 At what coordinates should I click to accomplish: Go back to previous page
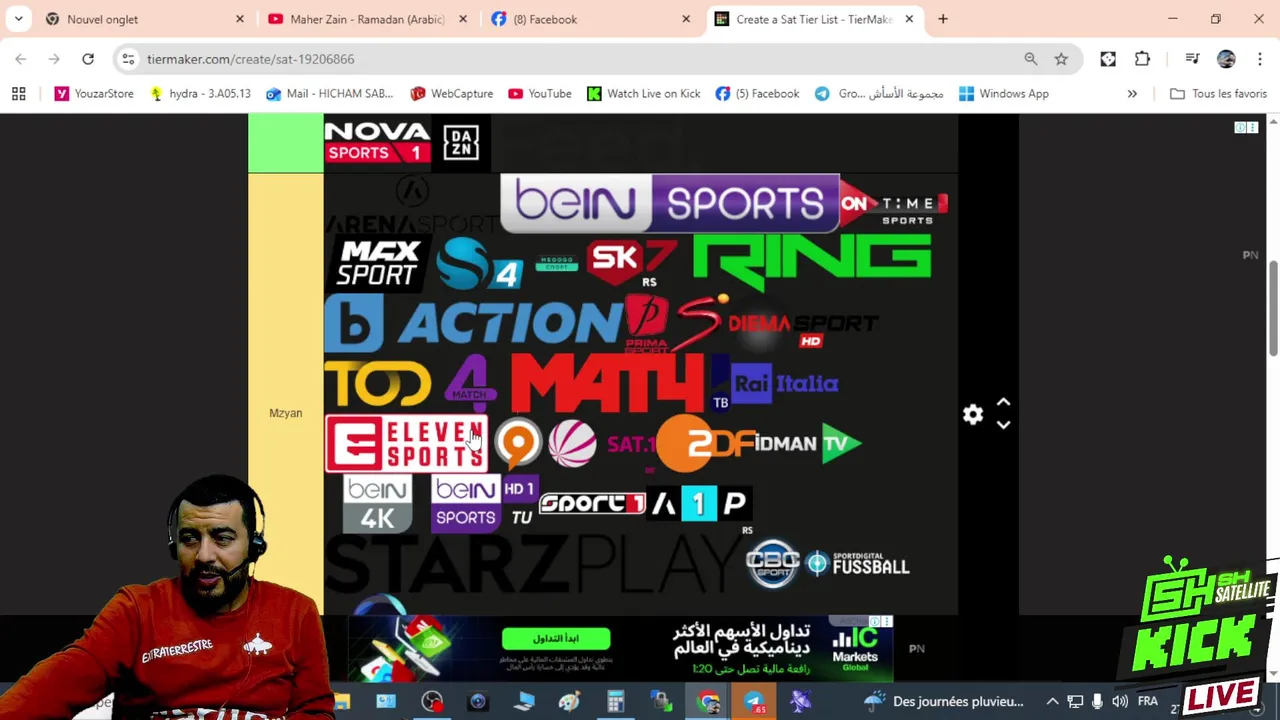21,59
